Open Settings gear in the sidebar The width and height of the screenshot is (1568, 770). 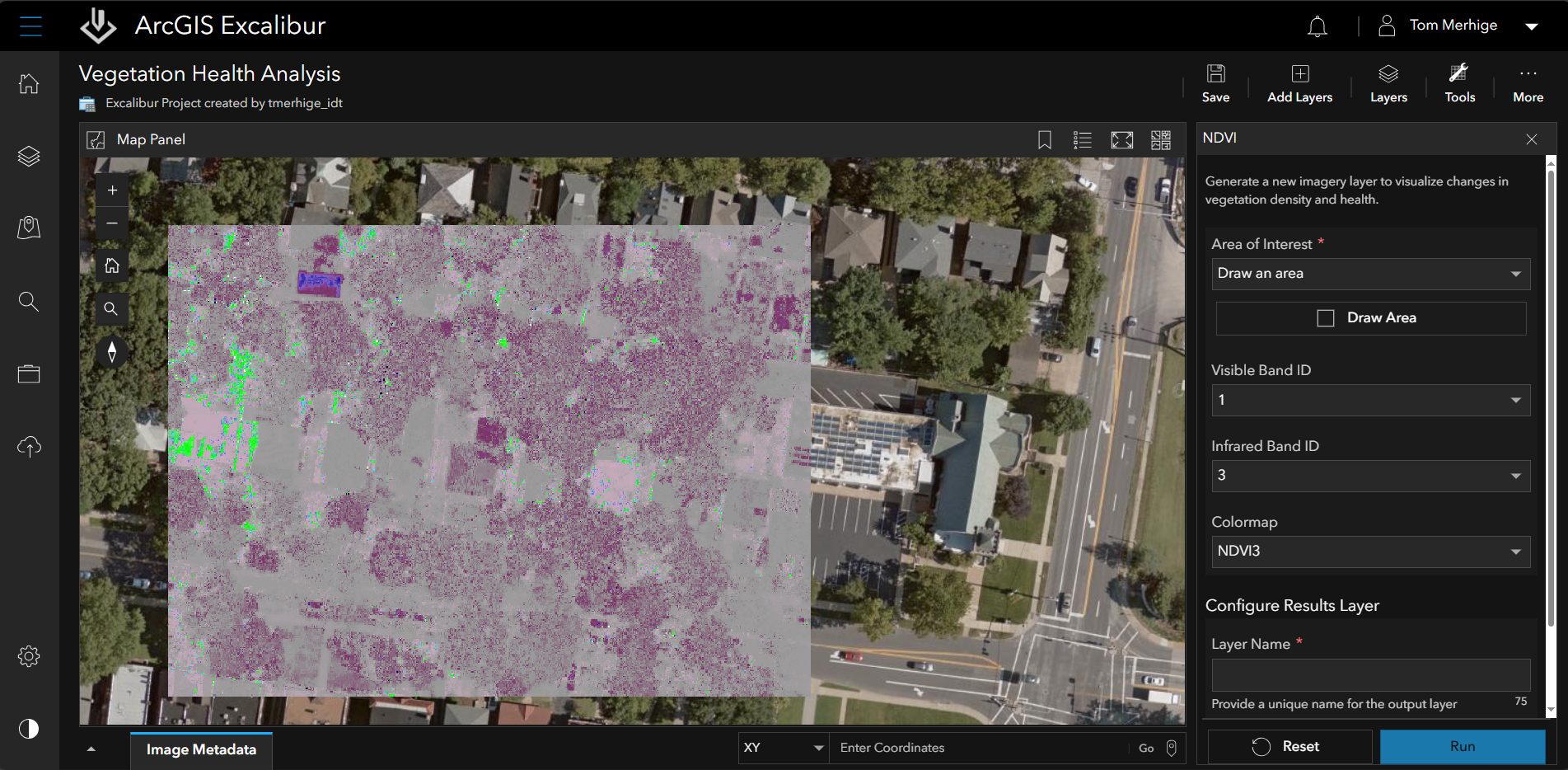click(29, 656)
